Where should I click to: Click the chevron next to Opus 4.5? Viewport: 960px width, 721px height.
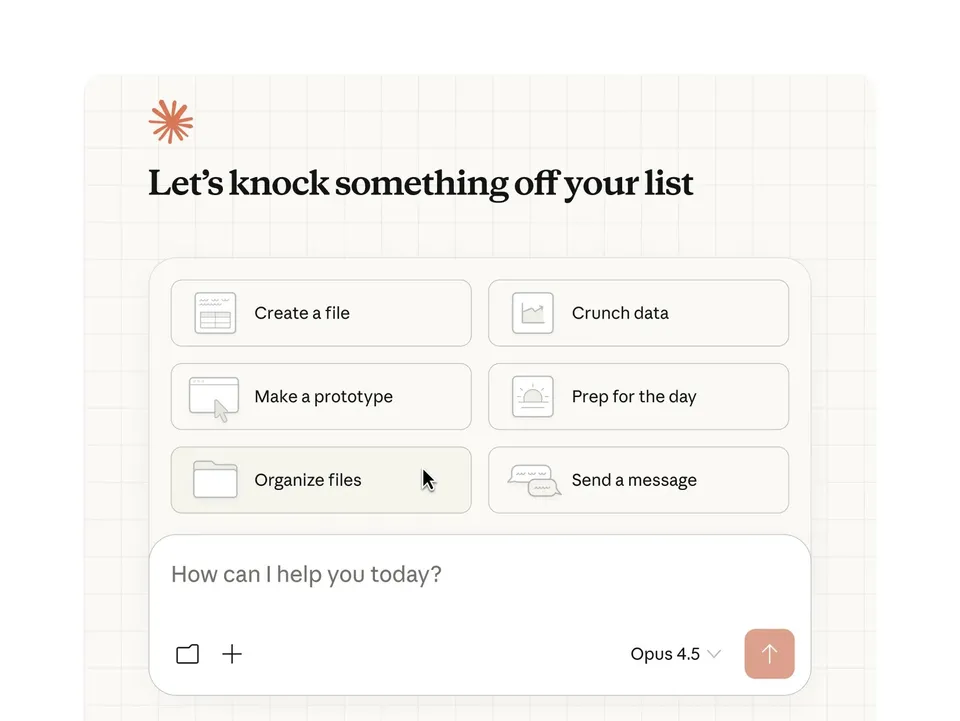[712, 654]
